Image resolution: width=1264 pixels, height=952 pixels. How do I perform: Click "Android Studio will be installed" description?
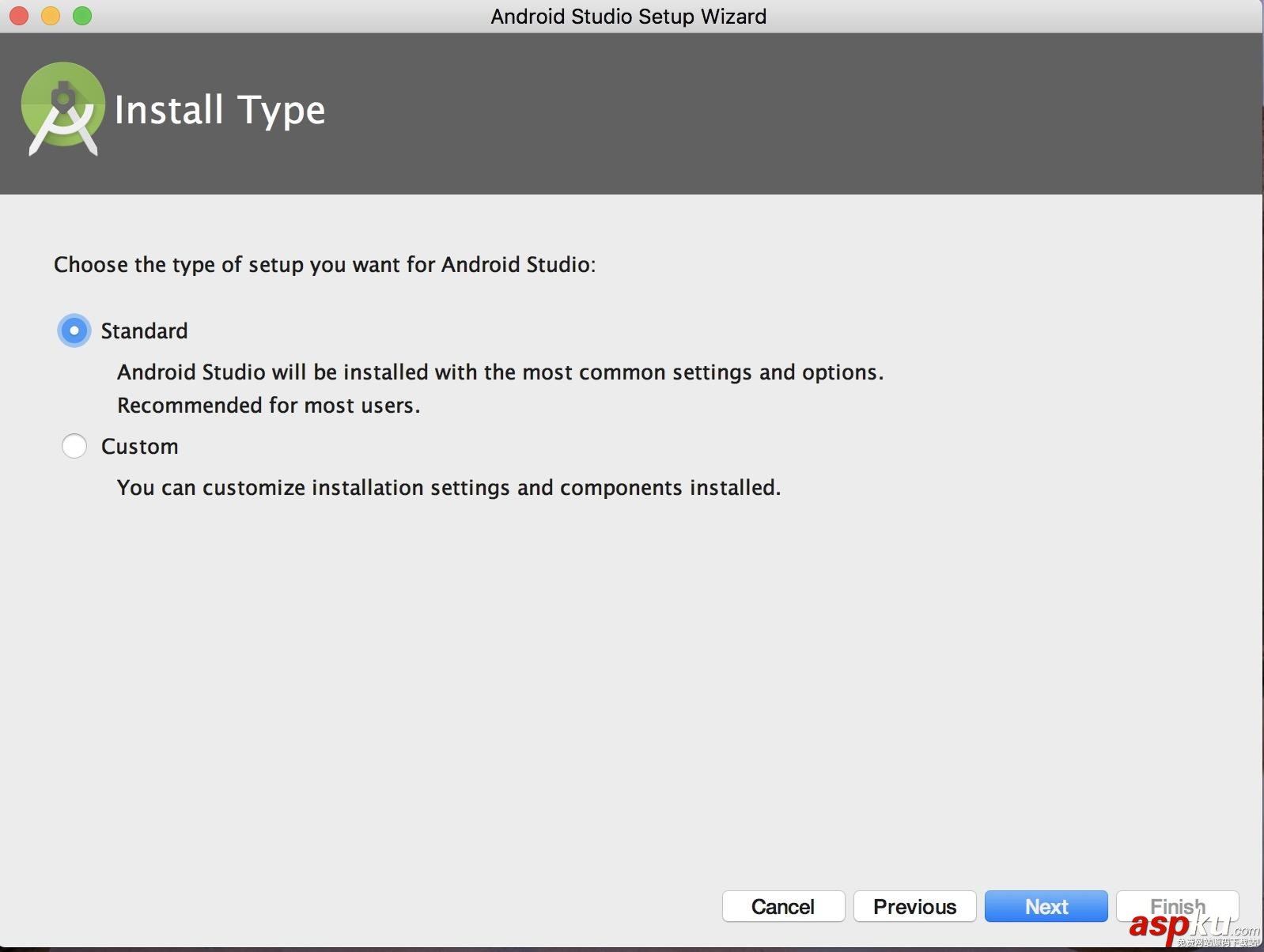pos(501,372)
